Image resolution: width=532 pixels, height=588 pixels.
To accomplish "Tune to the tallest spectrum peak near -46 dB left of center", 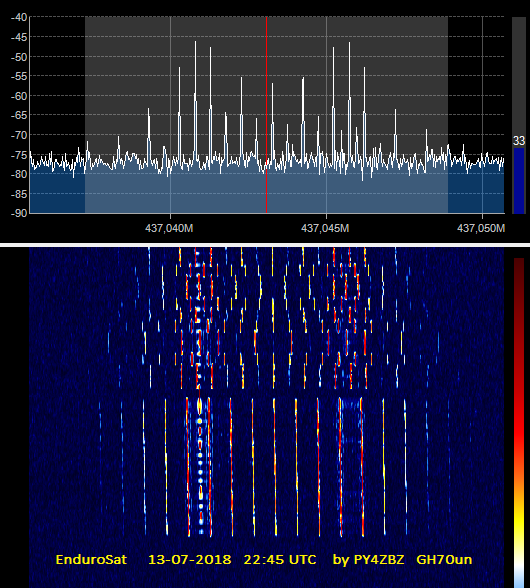I will [195, 42].
